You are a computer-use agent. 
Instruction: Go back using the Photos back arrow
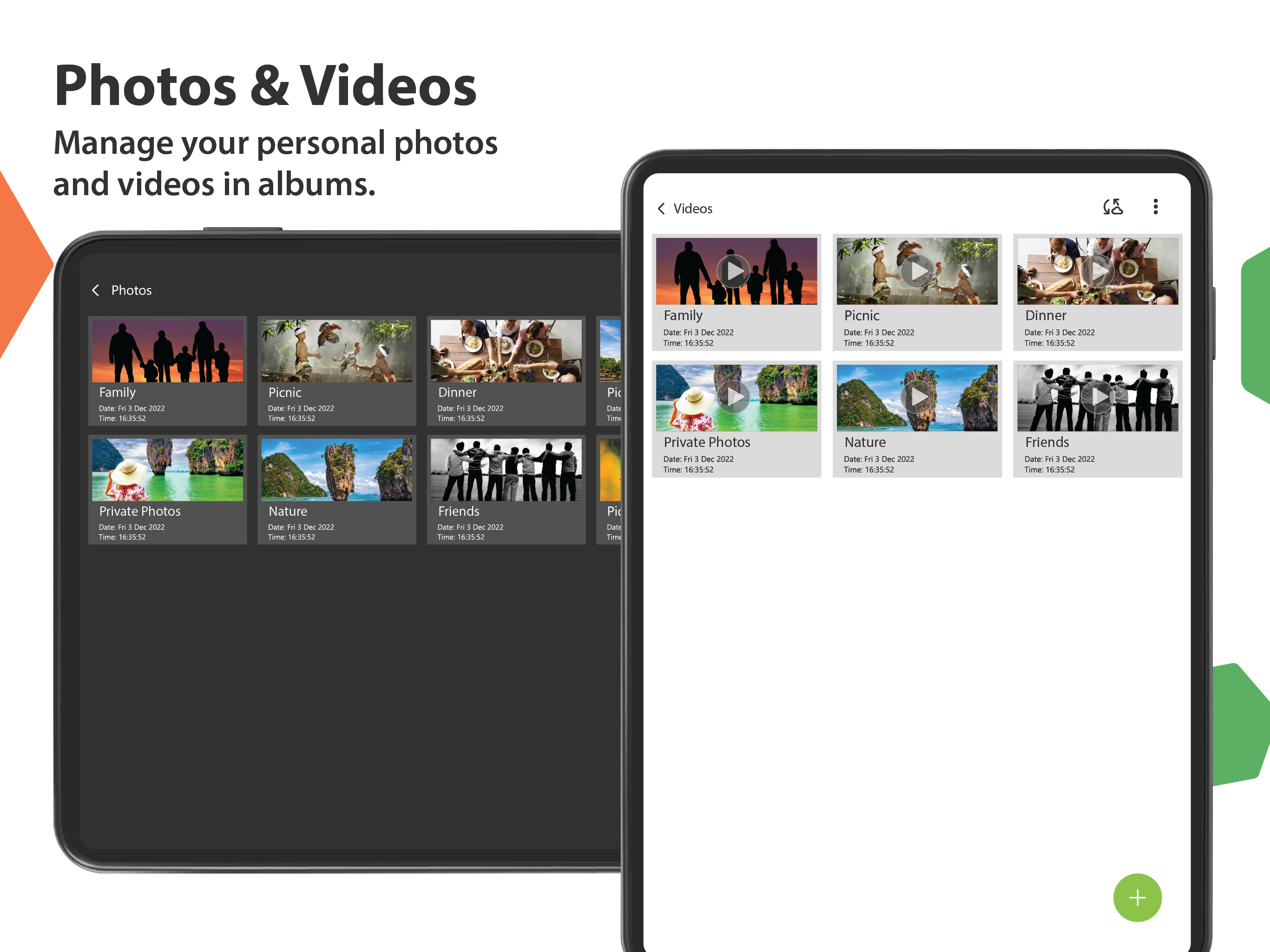tap(96, 290)
